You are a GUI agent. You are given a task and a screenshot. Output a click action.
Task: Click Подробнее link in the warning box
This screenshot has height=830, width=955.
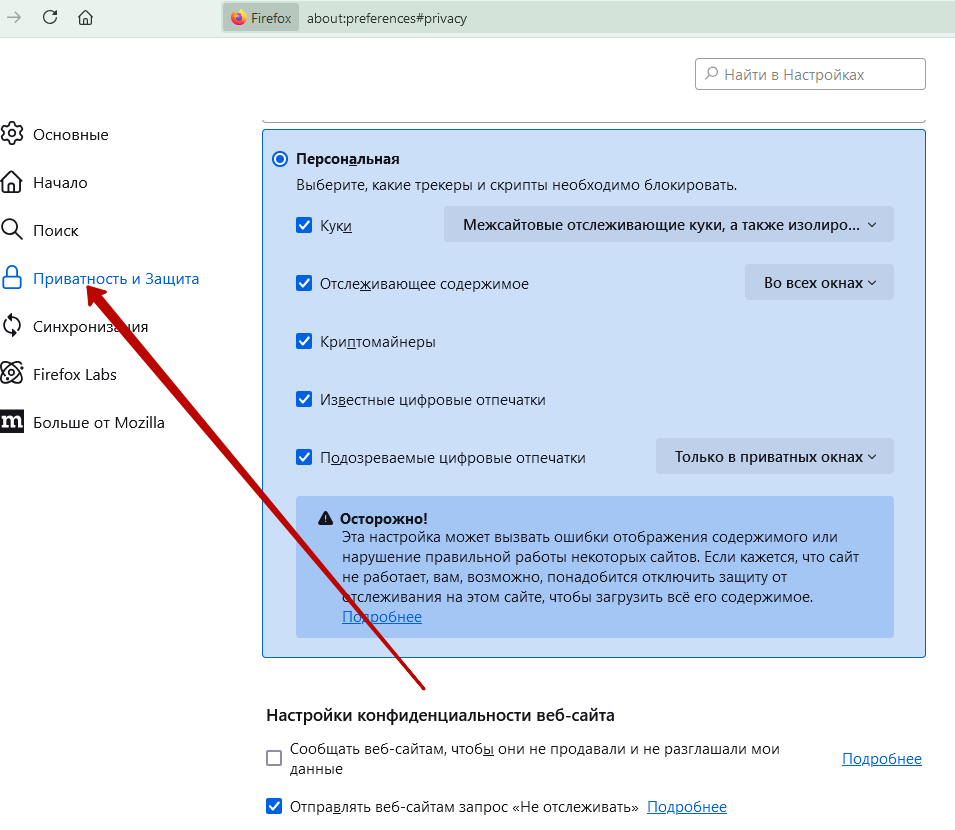click(x=382, y=617)
